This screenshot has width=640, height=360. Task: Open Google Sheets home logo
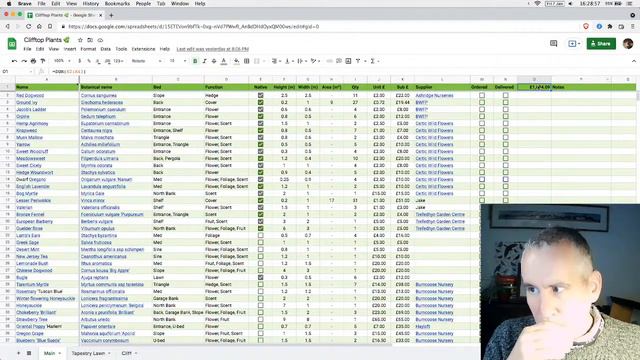tap(12, 43)
